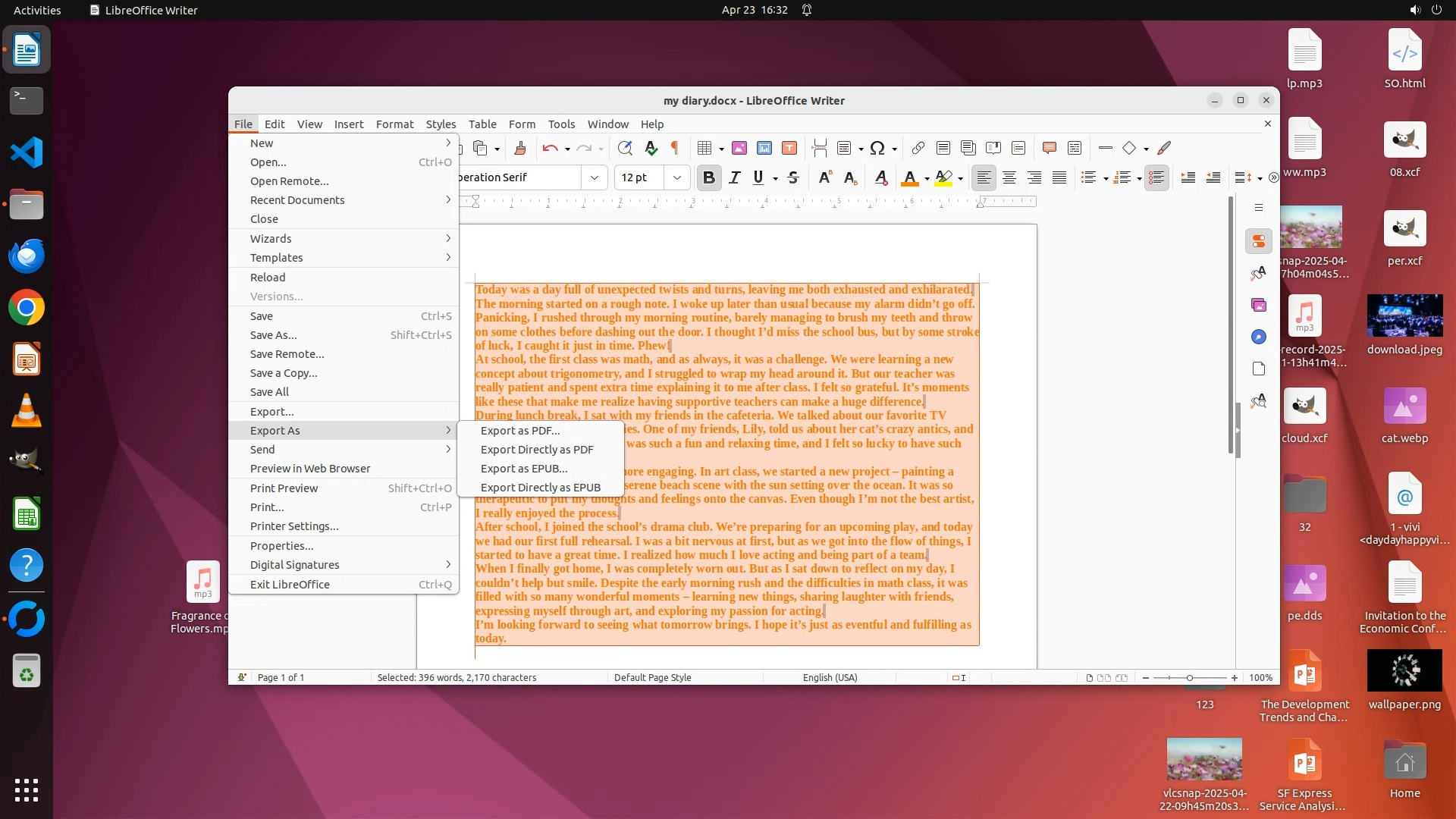Screen dimensions: 1456x819
Task: Toggle Italic formatting
Action: 734,177
